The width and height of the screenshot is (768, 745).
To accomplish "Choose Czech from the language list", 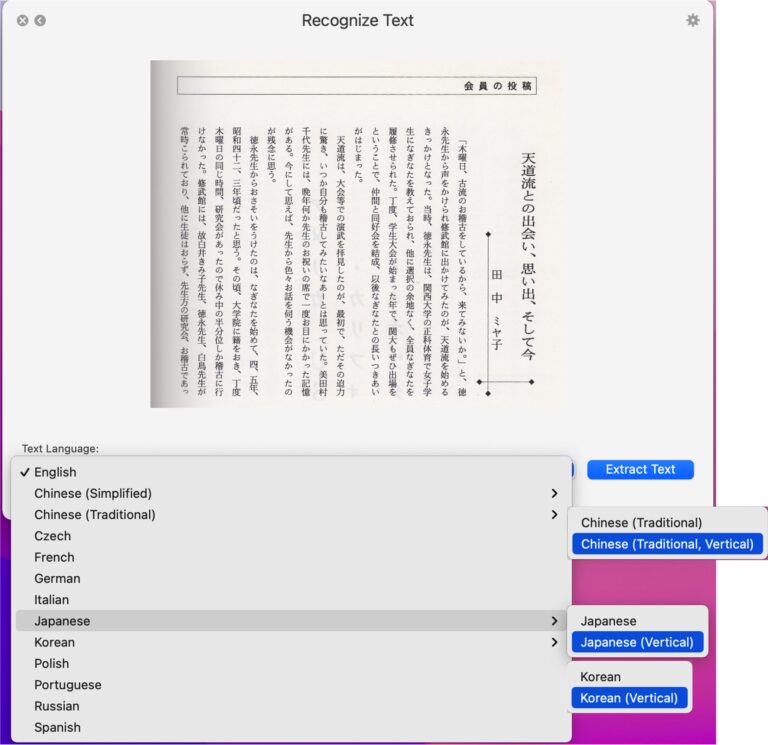I will tap(52, 536).
